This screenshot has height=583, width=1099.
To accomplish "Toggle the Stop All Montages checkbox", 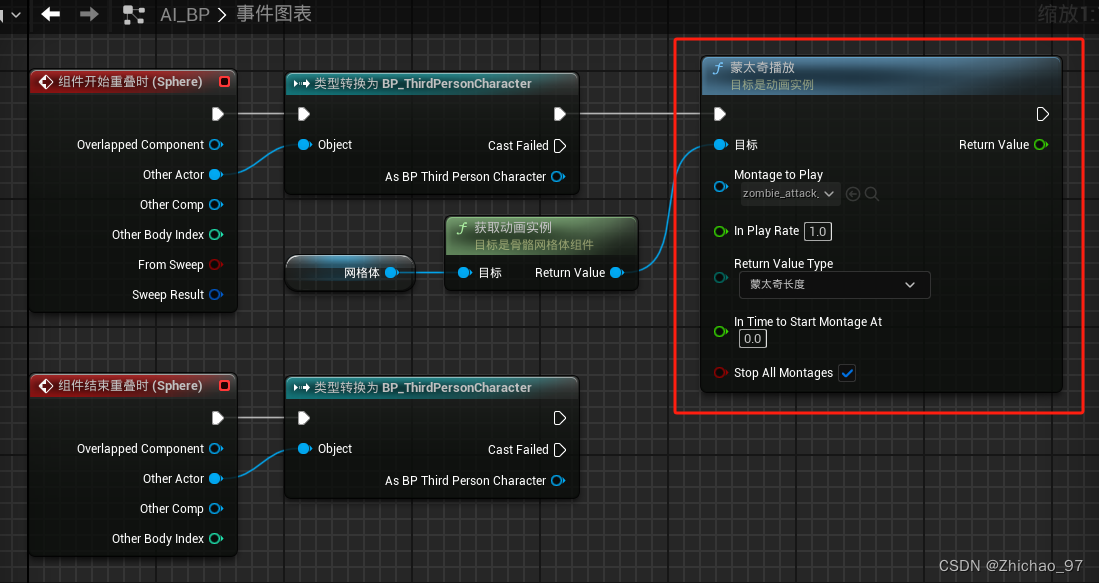I will tap(847, 373).
